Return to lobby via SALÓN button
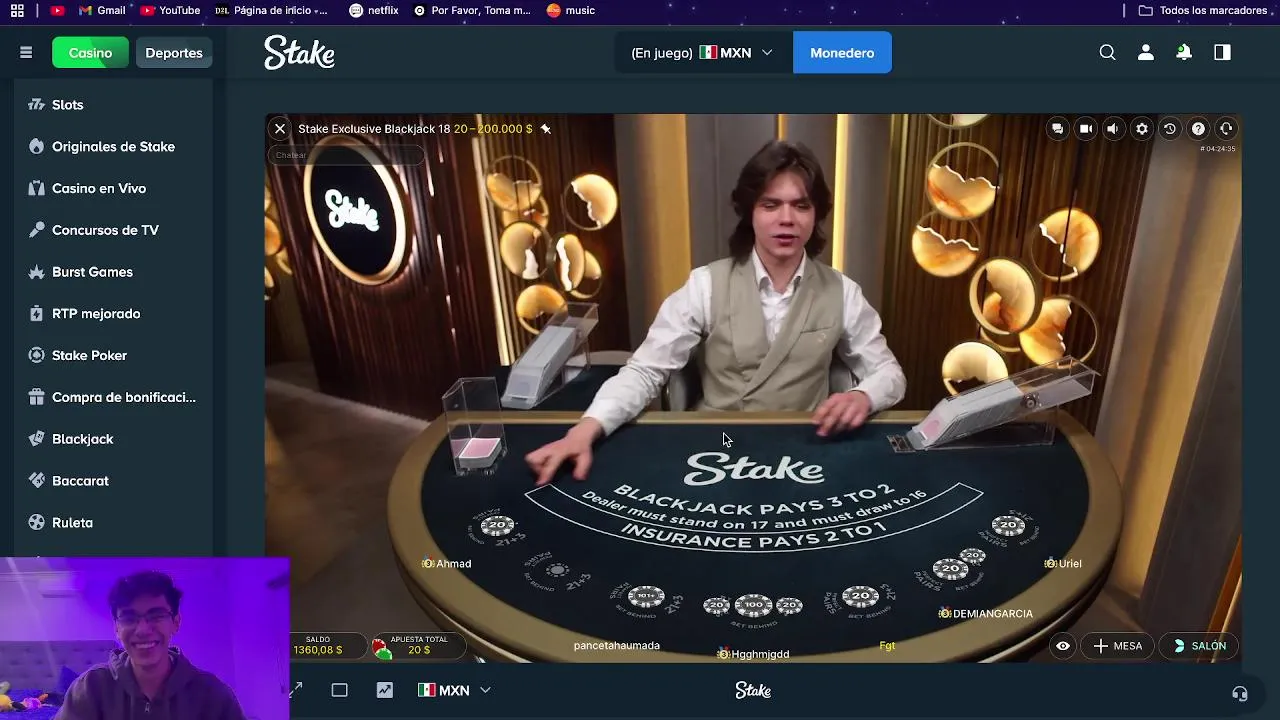The height and width of the screenshot is (720, 1280). pos(1200,646)
